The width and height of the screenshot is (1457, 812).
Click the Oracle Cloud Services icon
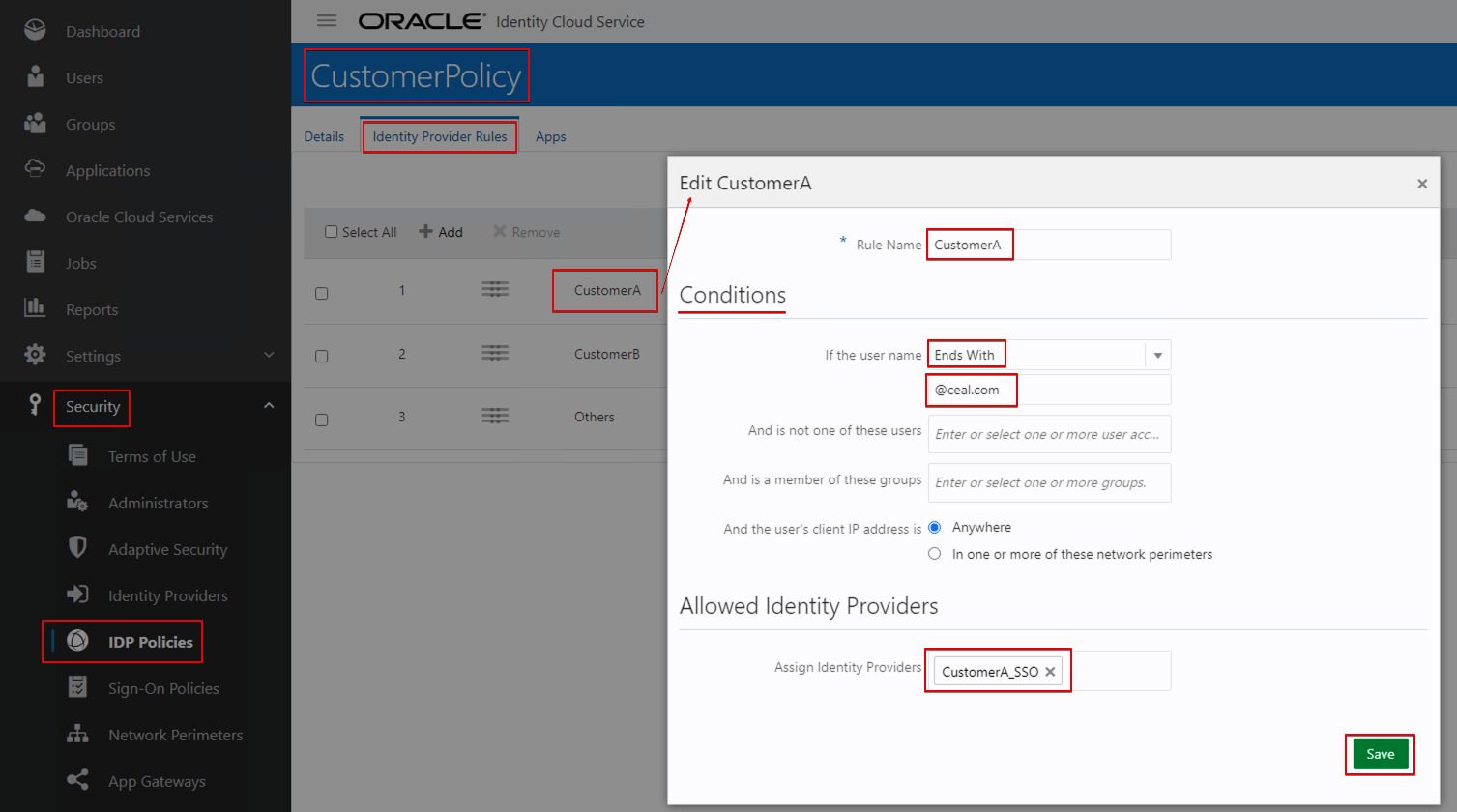tap(35, 216)
